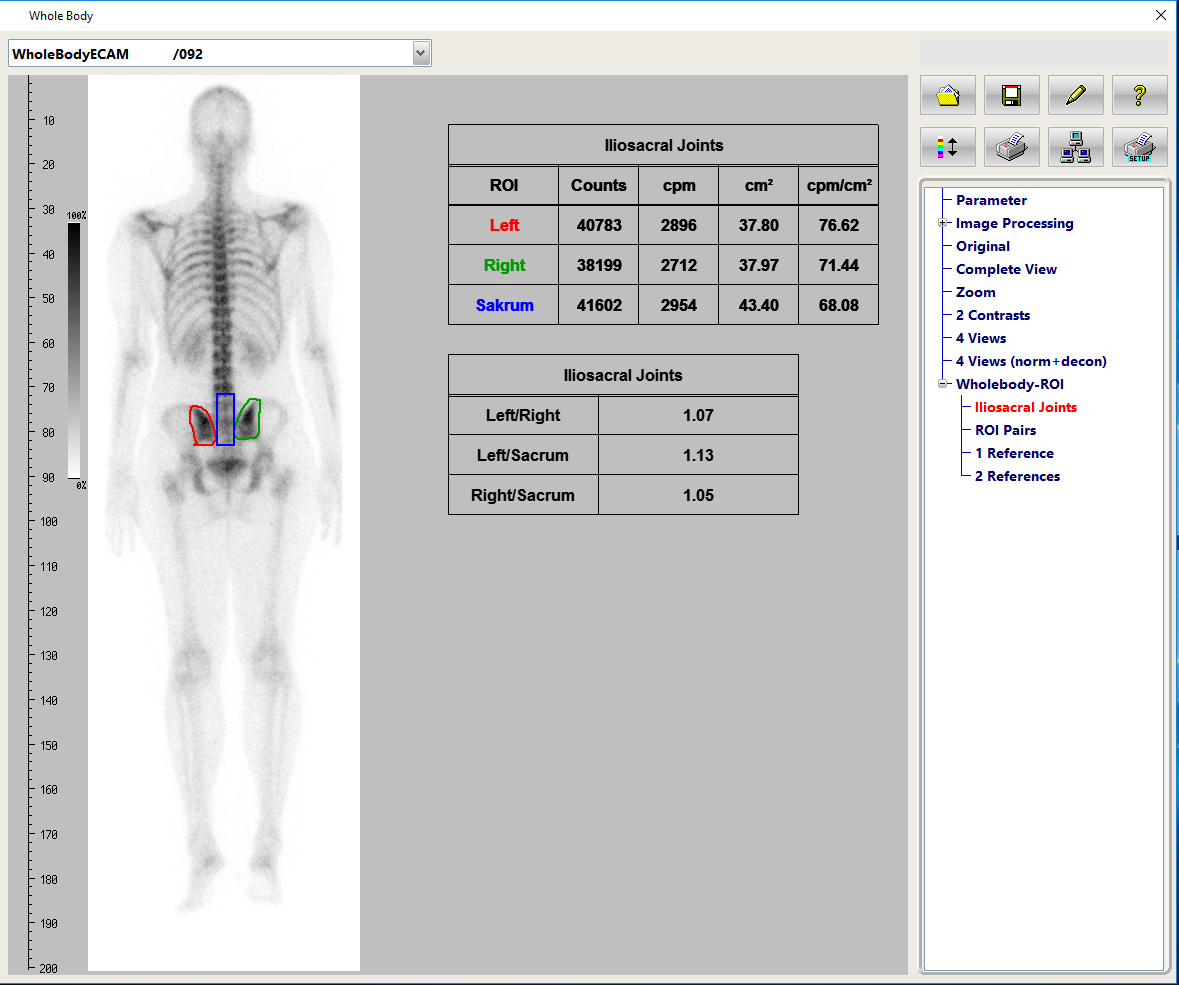Select Complete View in the tree
Screen dimensions: 1179x985
click(x=1005, y=269)
